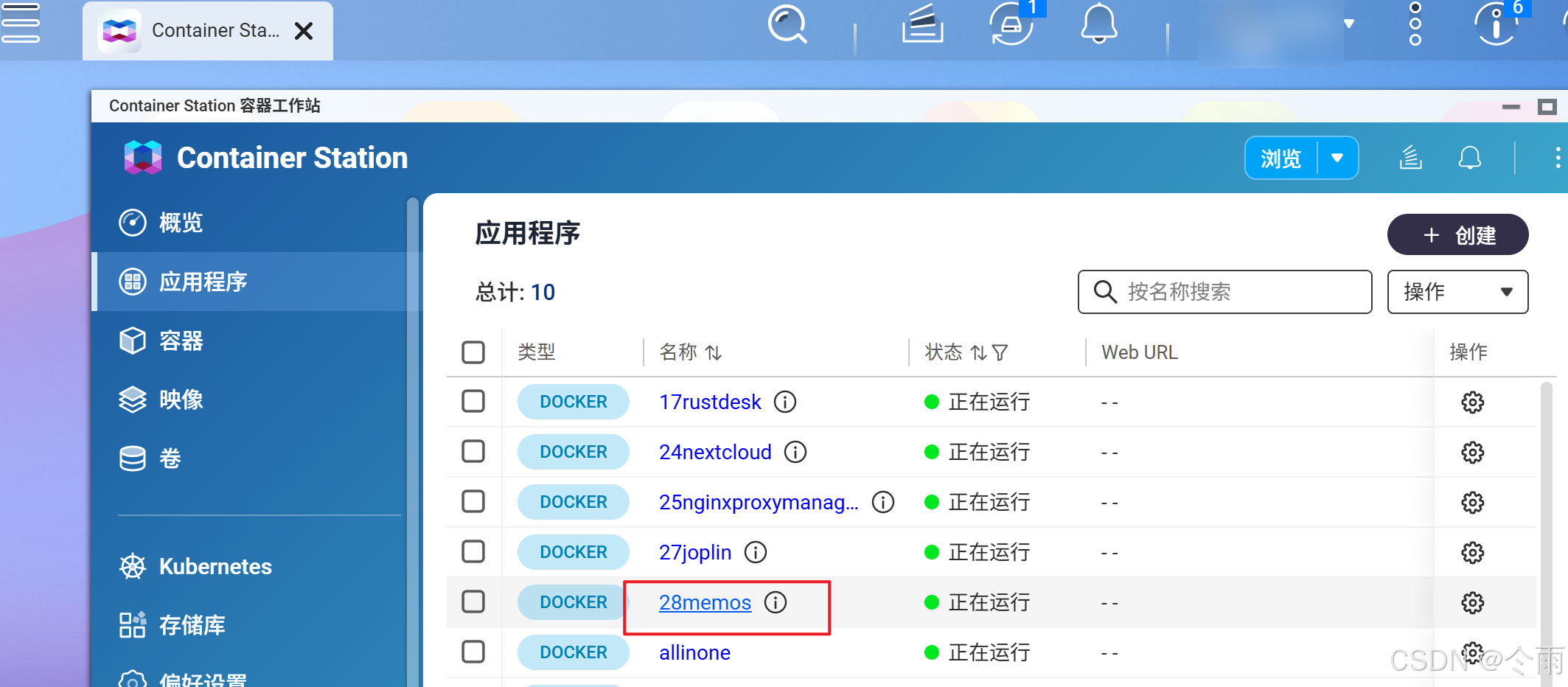Click the desktop search magnifier icon
The width and height of the screenshot is (1568, 687).
tap(787, 24)
